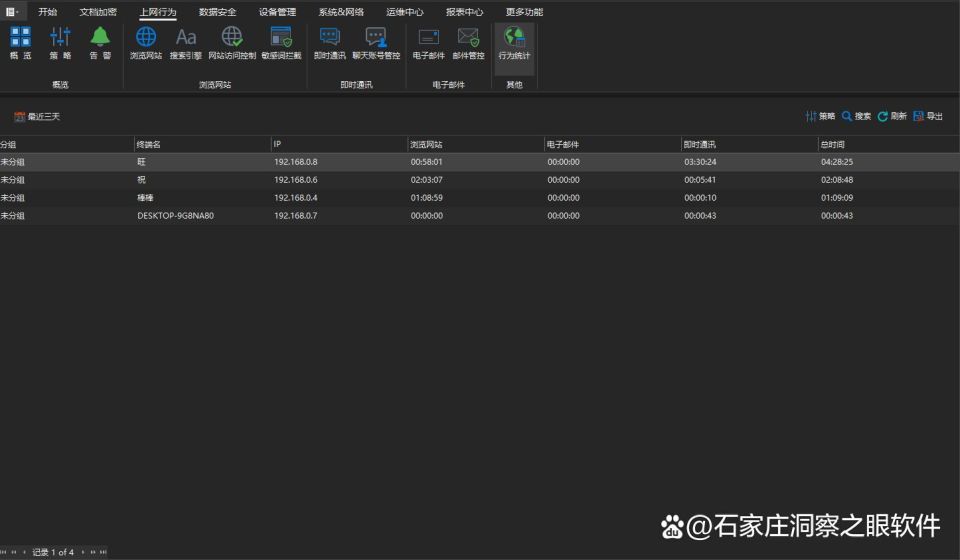Screen dimensions: 960x560
Task: Go to the next record in the pager
Action: pyautogui.click(x=83, y=552)
